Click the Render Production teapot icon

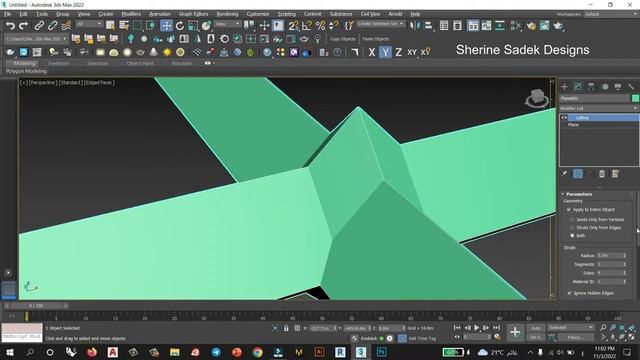[x=558, y=26]
